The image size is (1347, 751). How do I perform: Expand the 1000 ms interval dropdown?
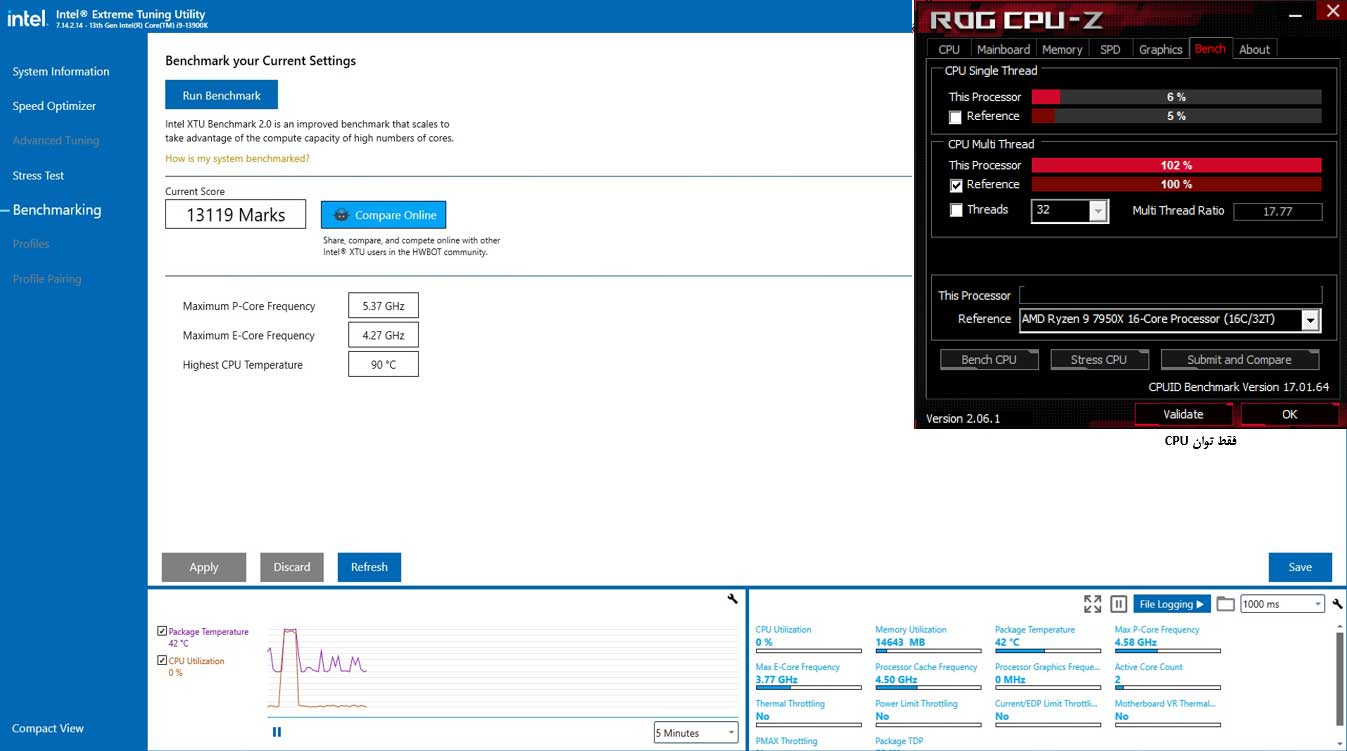click(x=1318, y=604)
